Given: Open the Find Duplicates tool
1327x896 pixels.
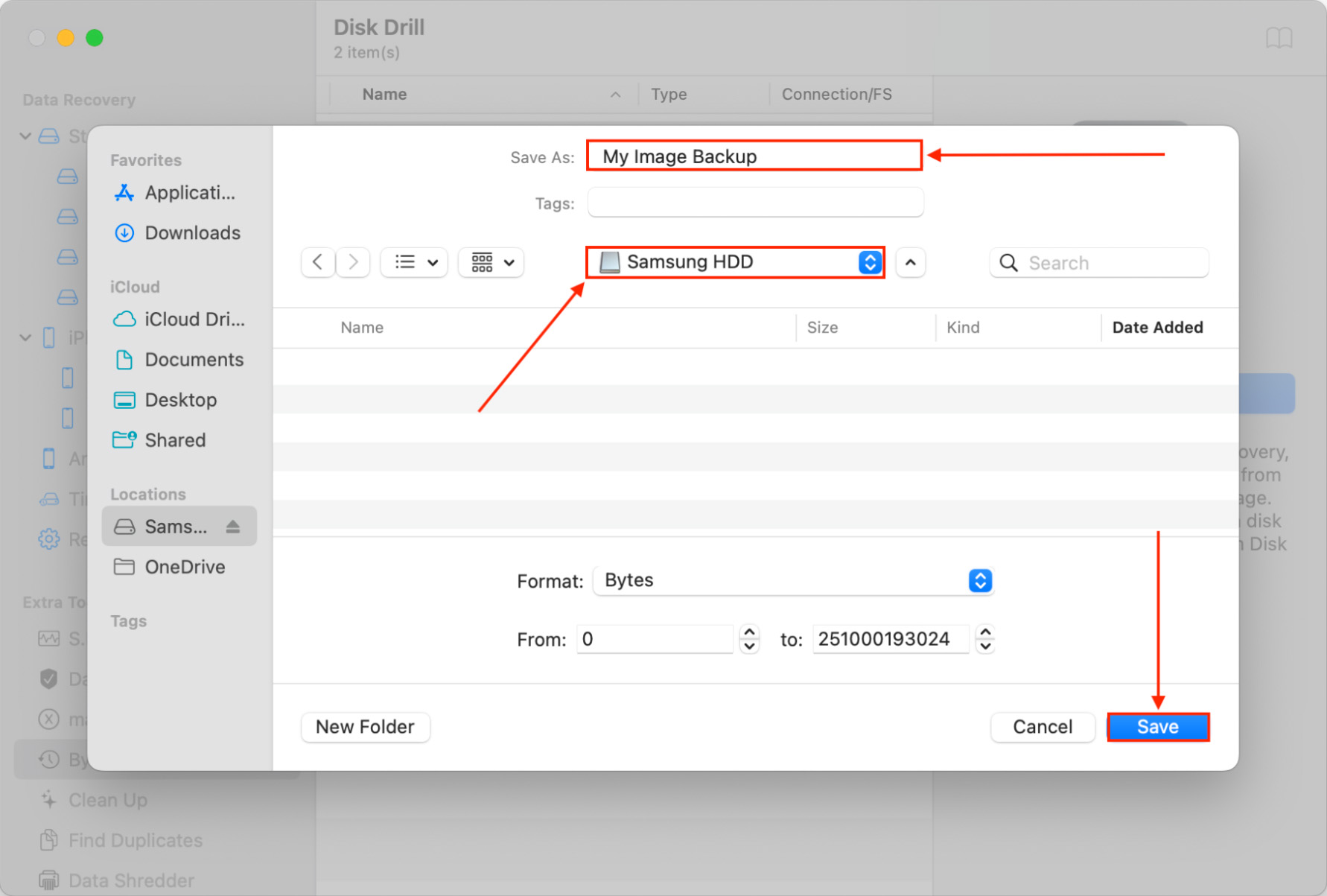Looking at the screenshot, I should [x=135, y=840].
